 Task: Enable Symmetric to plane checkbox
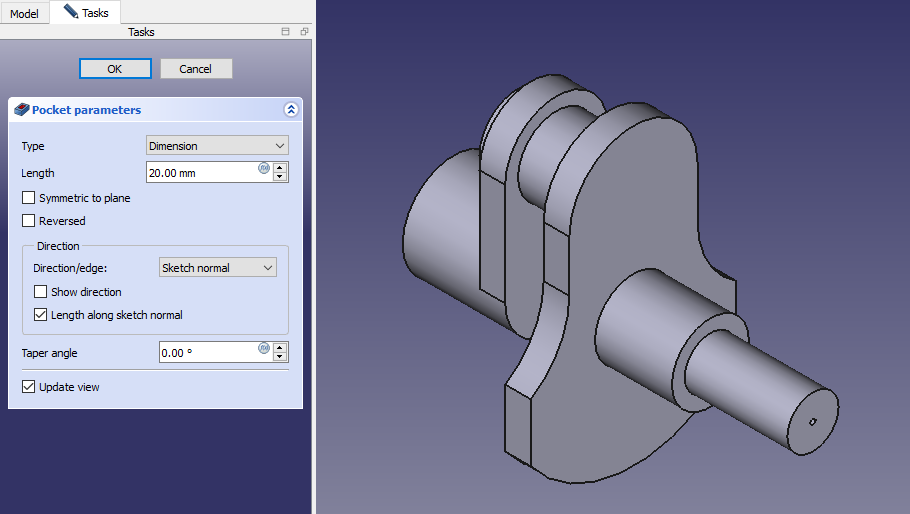pyautogui.click(x=29, y=198)
